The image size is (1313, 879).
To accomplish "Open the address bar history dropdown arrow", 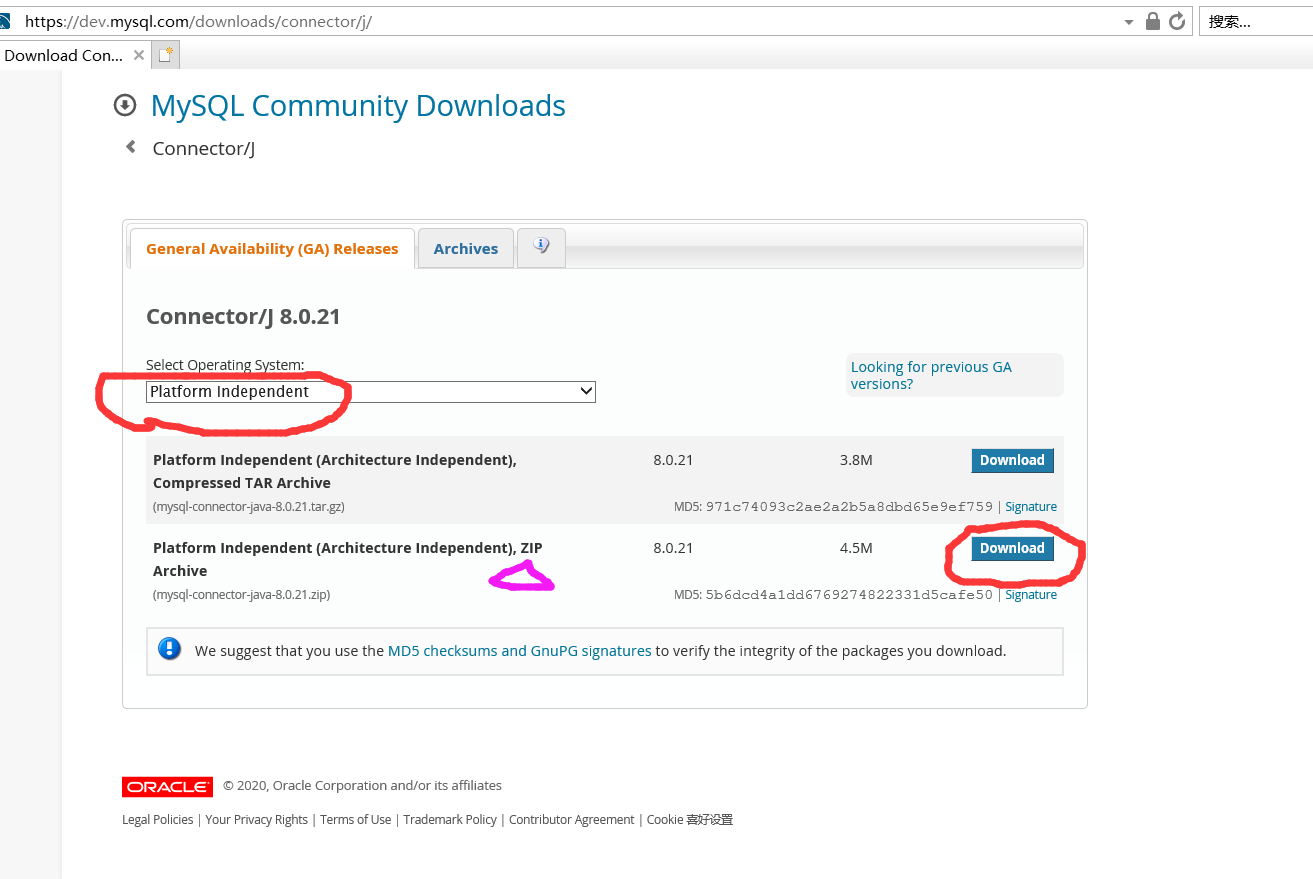I will (x=1129, y=22).
